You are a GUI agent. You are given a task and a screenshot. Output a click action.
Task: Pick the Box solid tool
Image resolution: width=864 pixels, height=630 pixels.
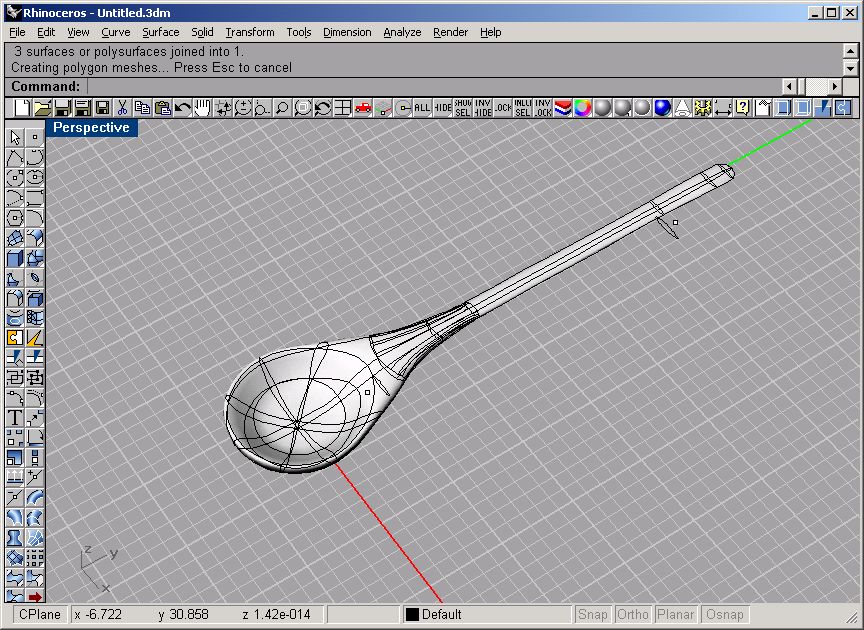(x=15, y=258)
